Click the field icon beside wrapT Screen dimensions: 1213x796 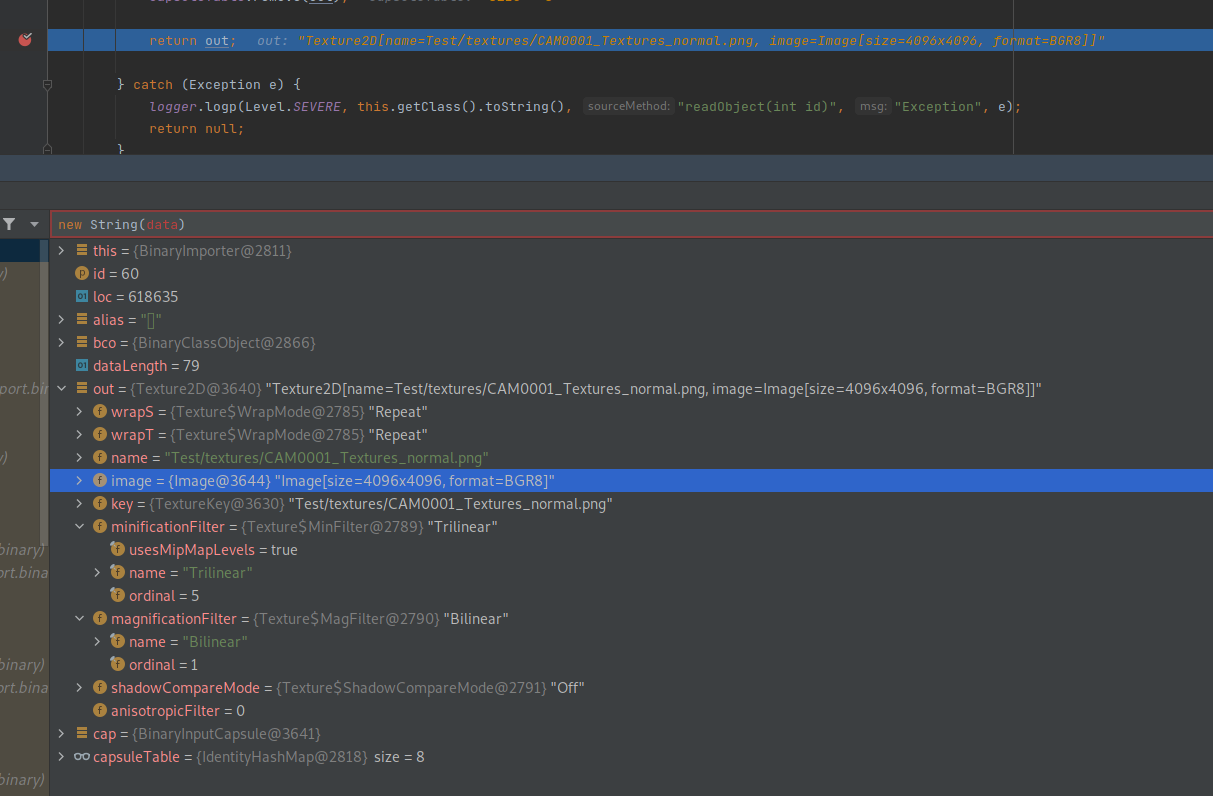[100, 435]
